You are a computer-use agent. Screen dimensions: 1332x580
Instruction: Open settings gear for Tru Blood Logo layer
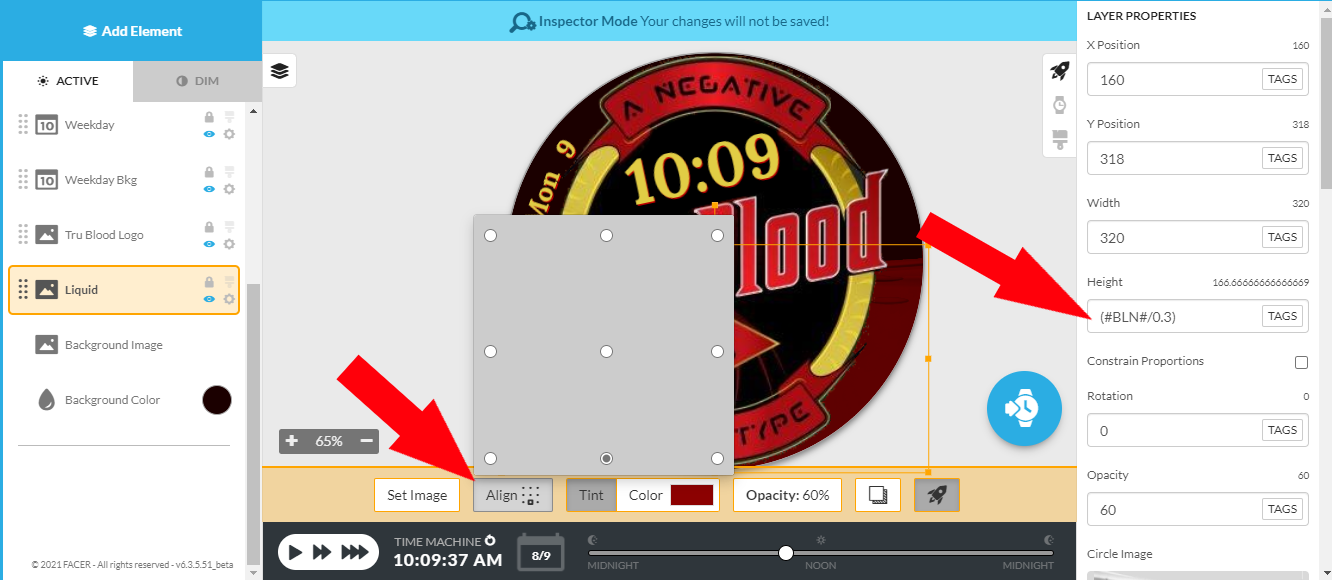[x=229, y=244]
